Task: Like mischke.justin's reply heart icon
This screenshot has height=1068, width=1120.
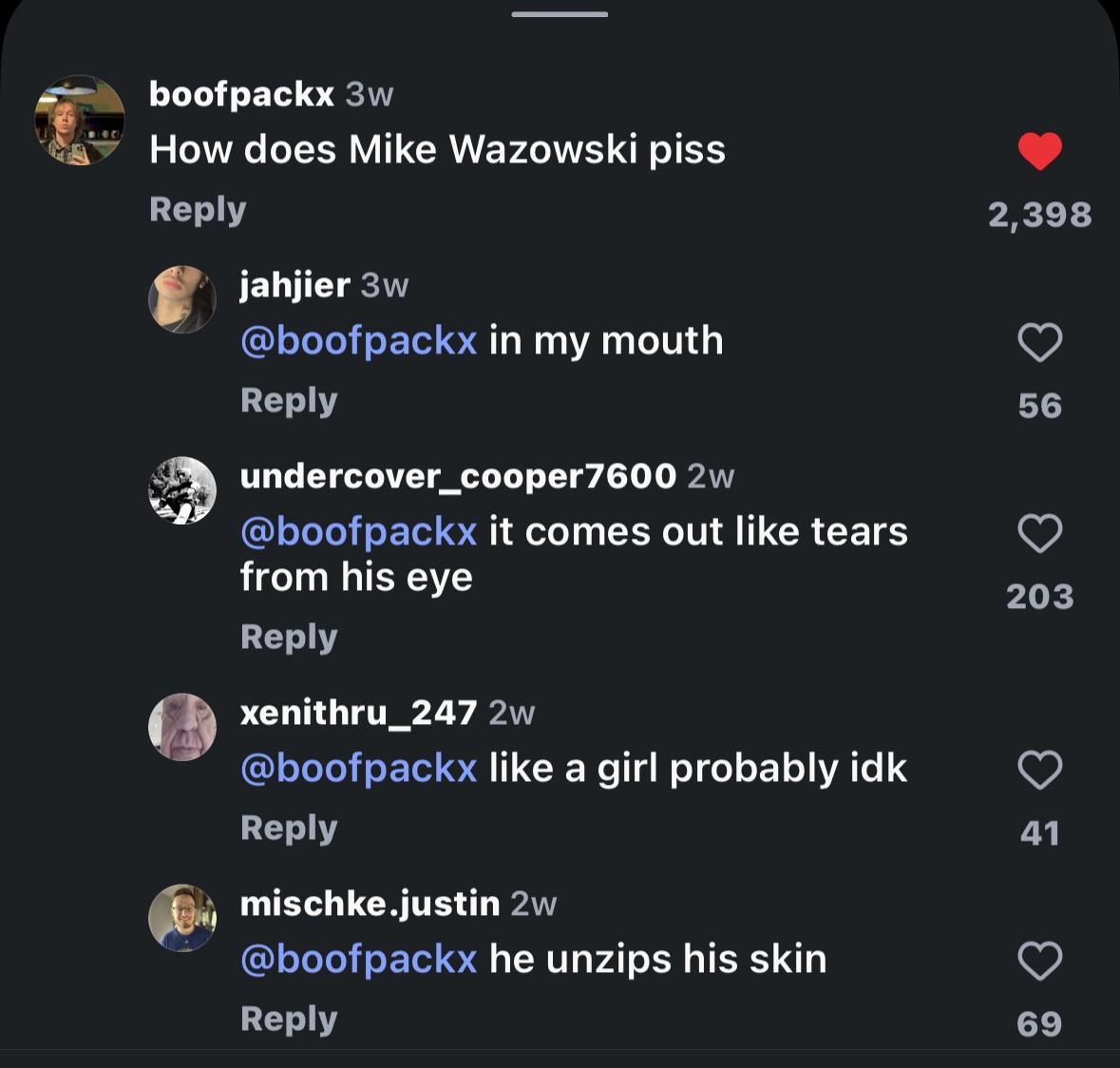Action: click(1040, 961)
